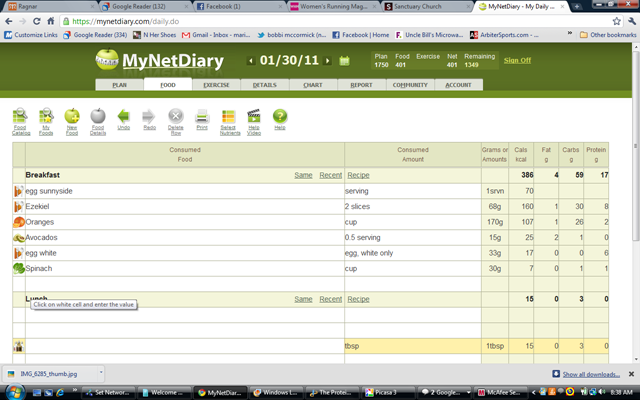
Task: Show all downloads in download bar
Action: (591, 374)
